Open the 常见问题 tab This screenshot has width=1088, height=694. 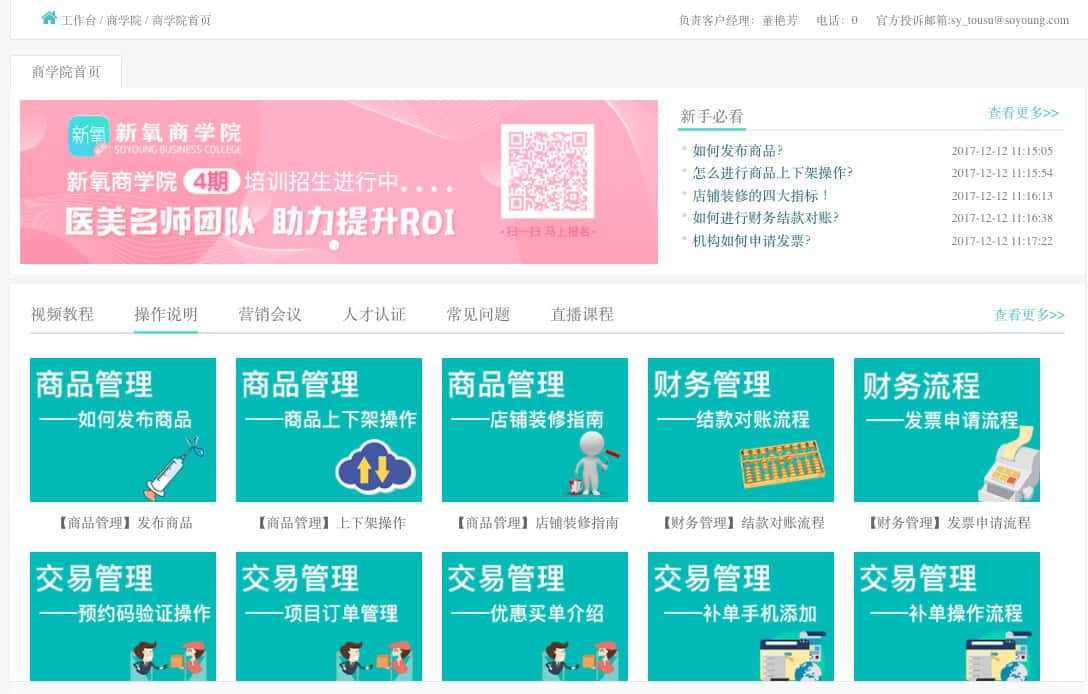(x=478, y=314)
